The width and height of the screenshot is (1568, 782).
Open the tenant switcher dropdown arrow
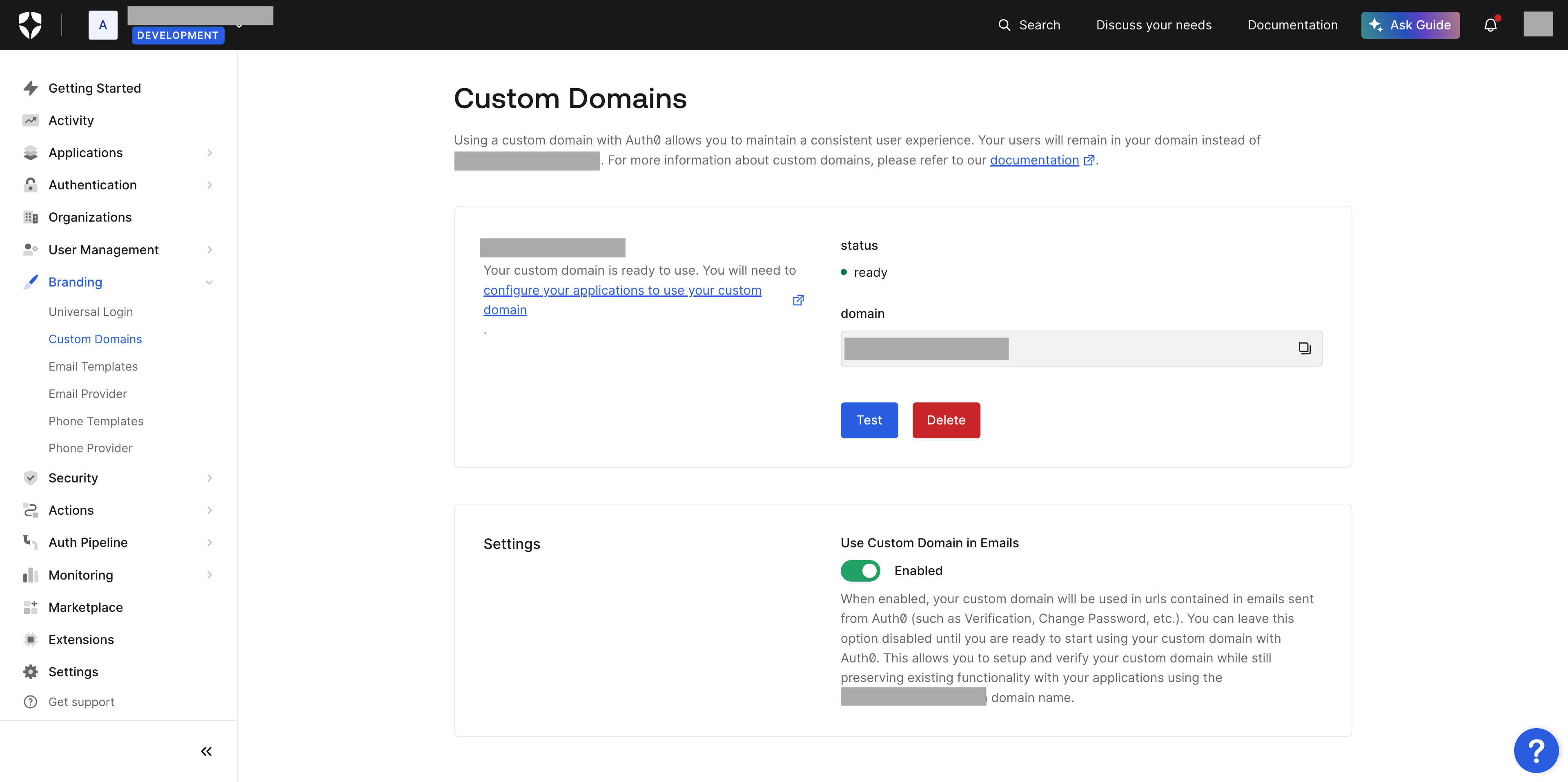pos(239,26)
